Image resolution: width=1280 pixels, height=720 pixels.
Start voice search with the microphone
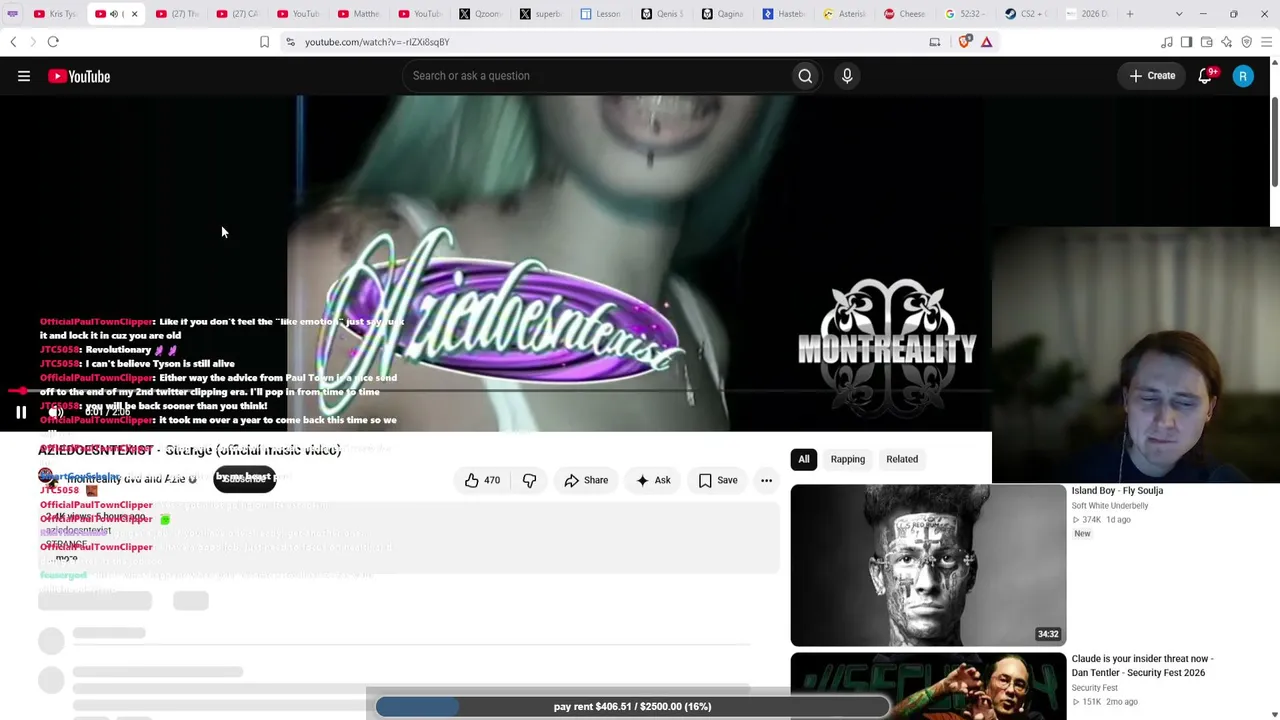pos(847,76)
